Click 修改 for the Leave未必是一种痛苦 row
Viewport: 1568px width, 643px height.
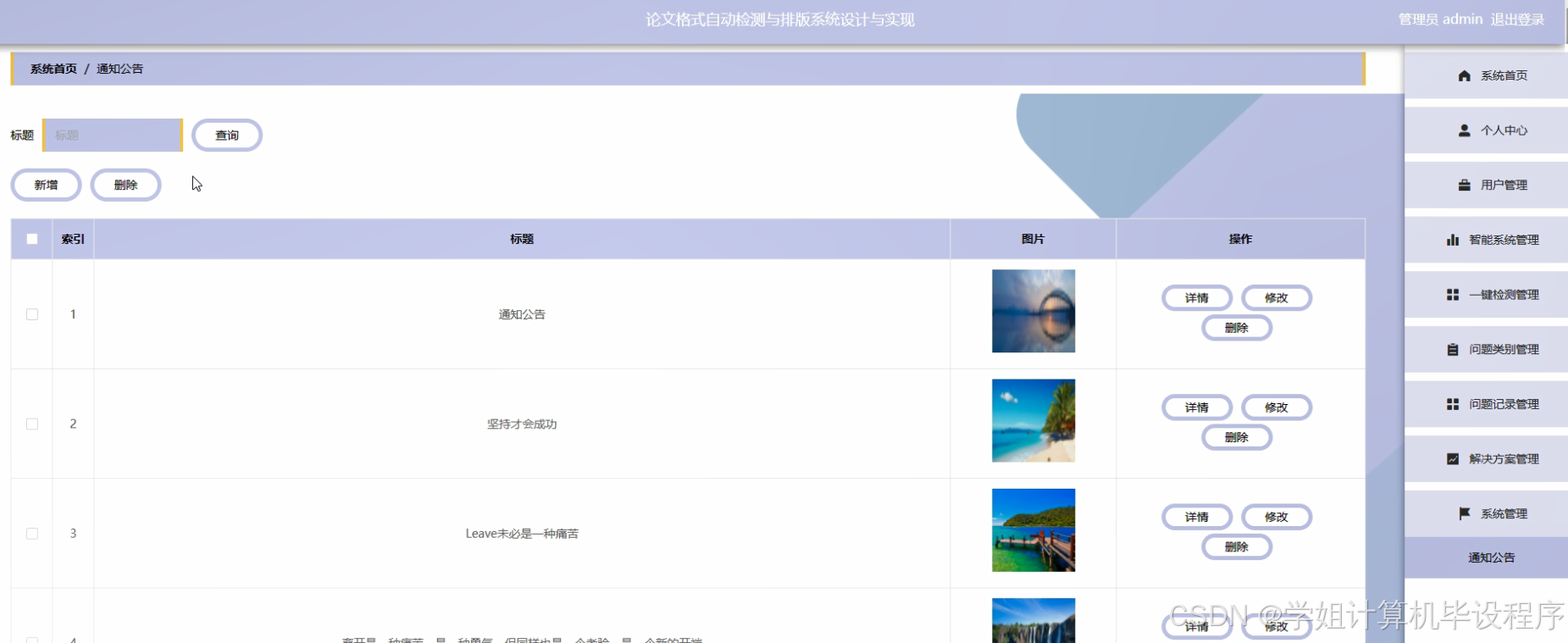coord(1277,517)
